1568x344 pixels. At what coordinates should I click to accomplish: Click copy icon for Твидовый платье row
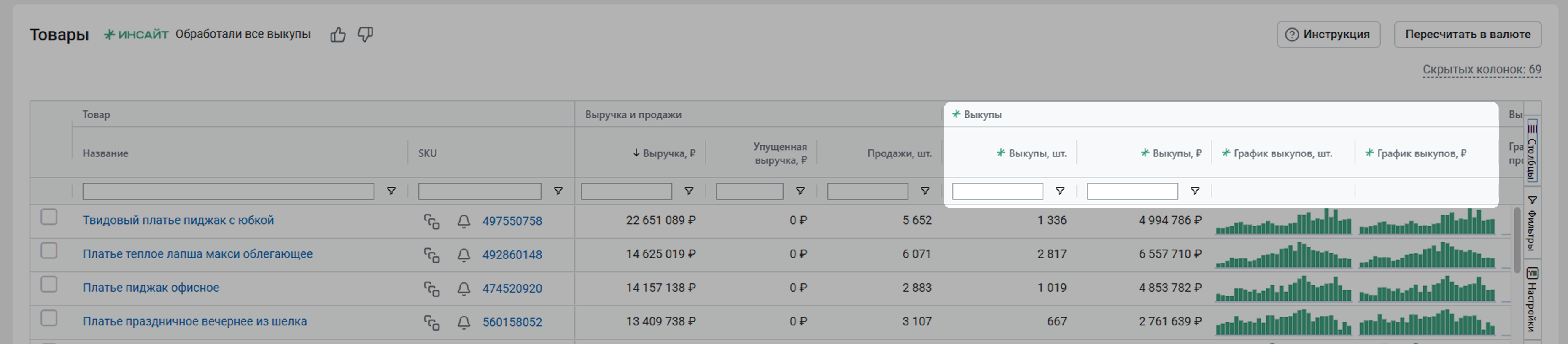point(431,222)
